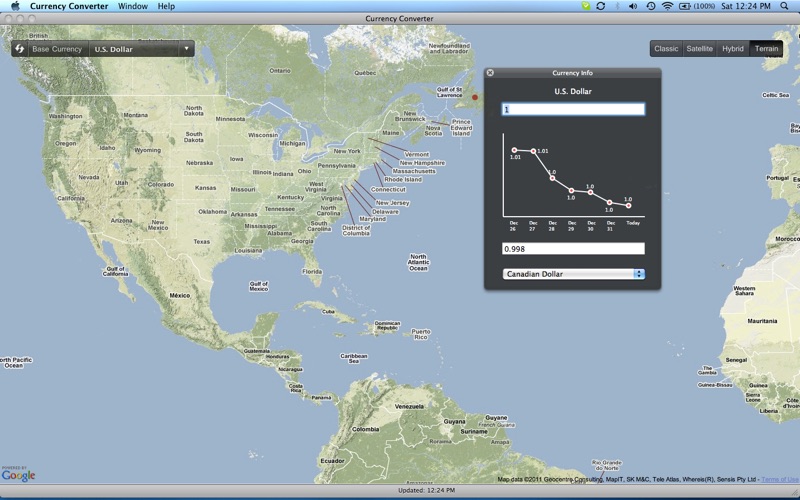Click the Mauritania label on the map

(762, 321)
